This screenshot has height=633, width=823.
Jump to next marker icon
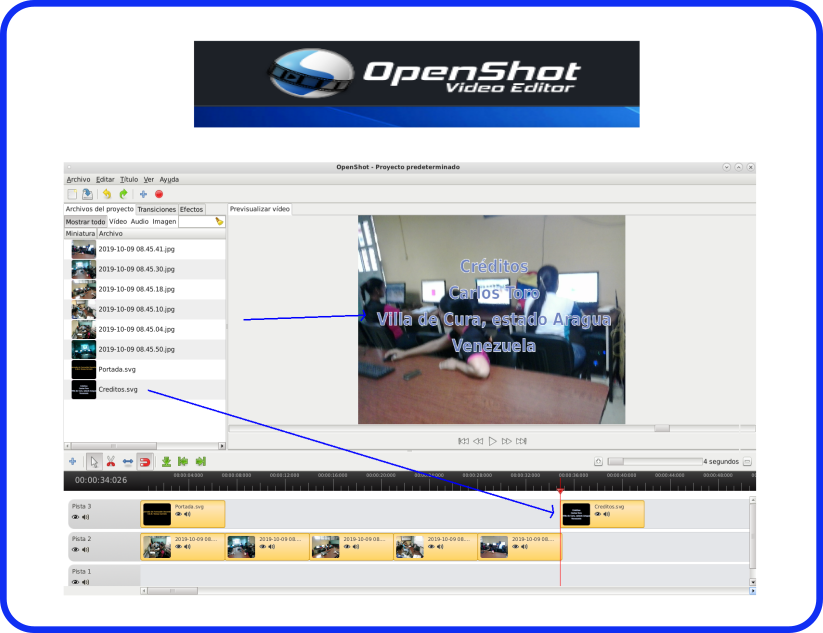201,461
